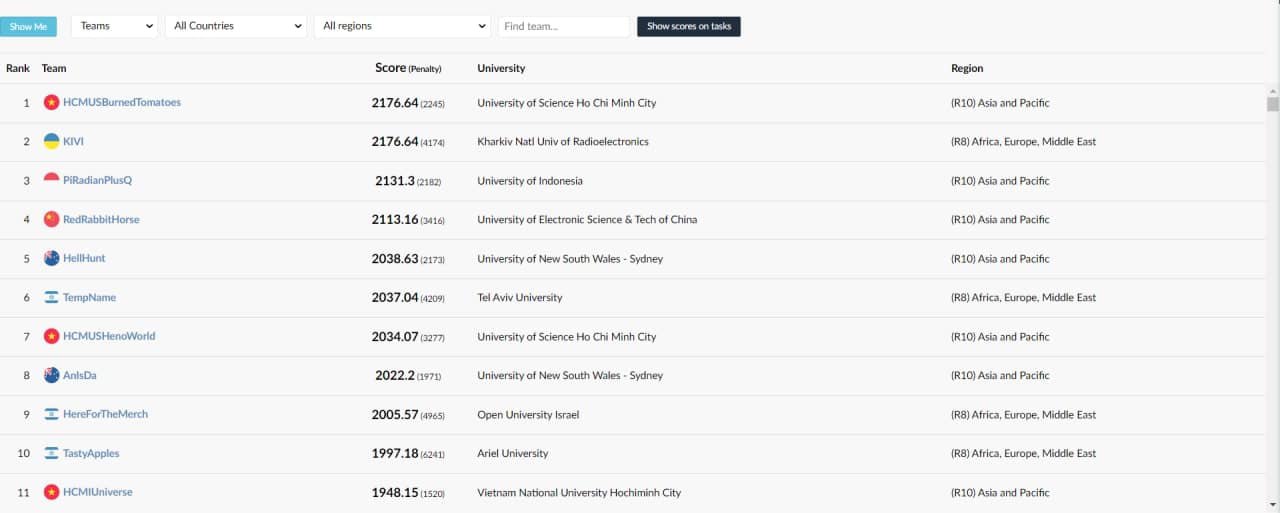The image size is (1280, 513).
Task: Click Show scores on tasks button
Action: (689, 26)
